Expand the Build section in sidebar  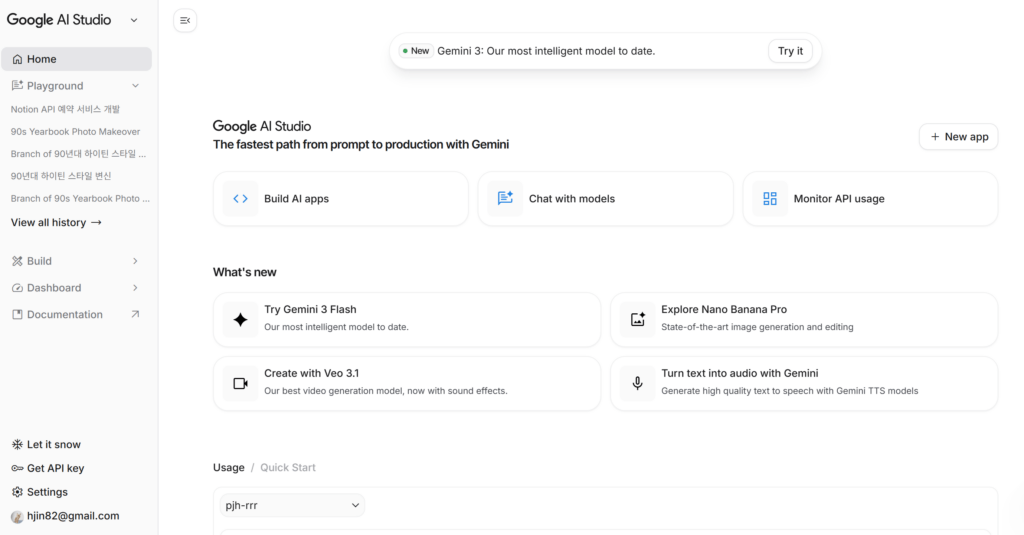[x=135, y=261]
